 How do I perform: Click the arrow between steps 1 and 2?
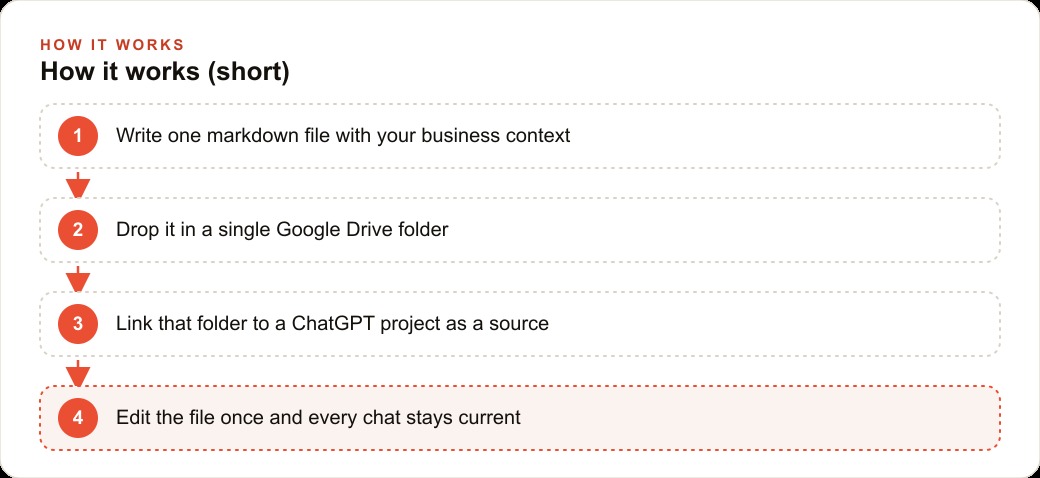coord(78,185)
